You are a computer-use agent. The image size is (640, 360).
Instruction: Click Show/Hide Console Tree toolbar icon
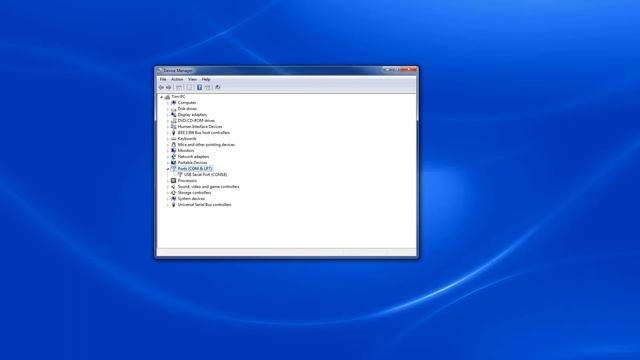[179, 87]
